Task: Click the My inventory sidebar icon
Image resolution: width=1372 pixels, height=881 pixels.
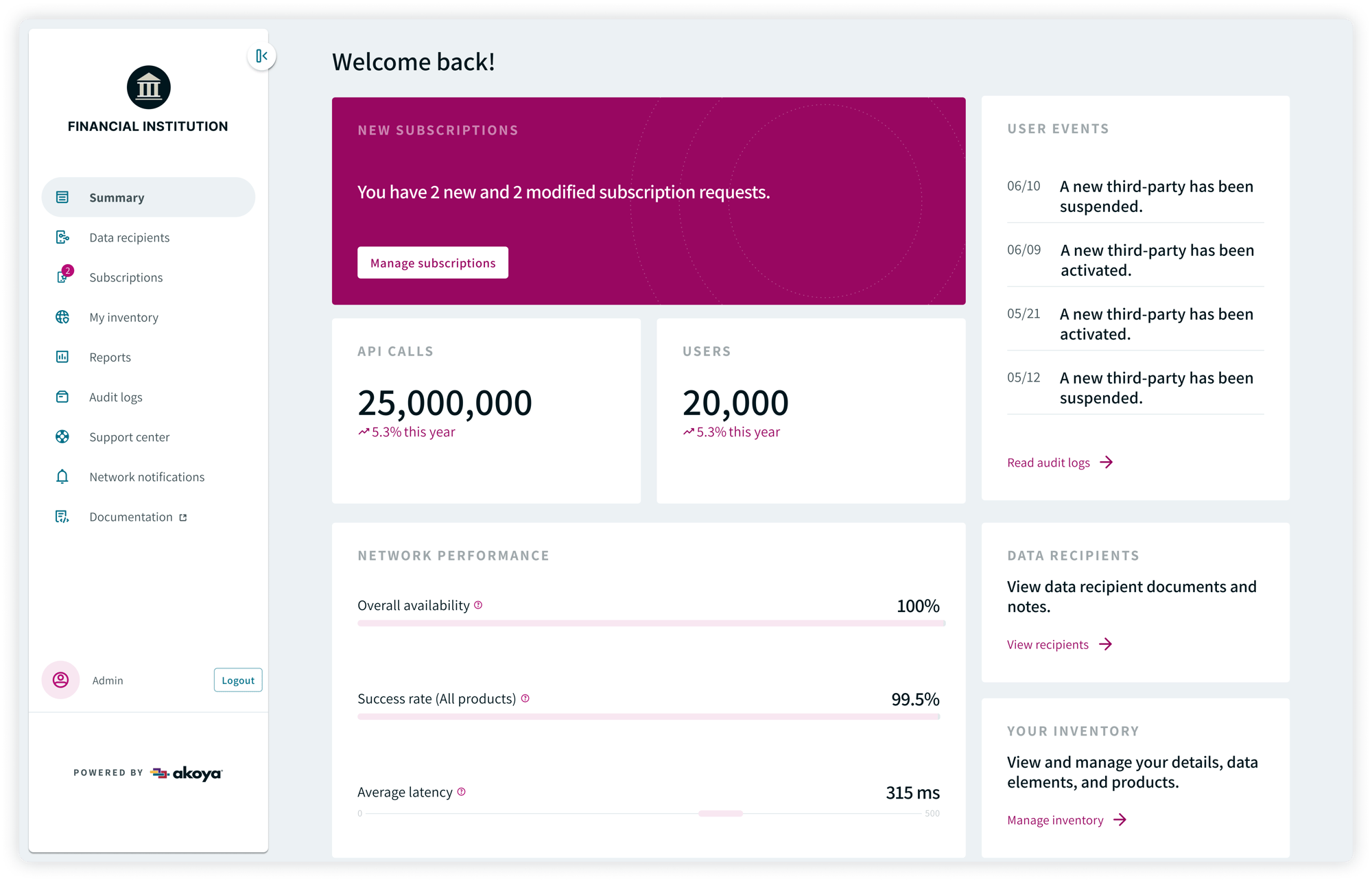Action: [64, 317]
